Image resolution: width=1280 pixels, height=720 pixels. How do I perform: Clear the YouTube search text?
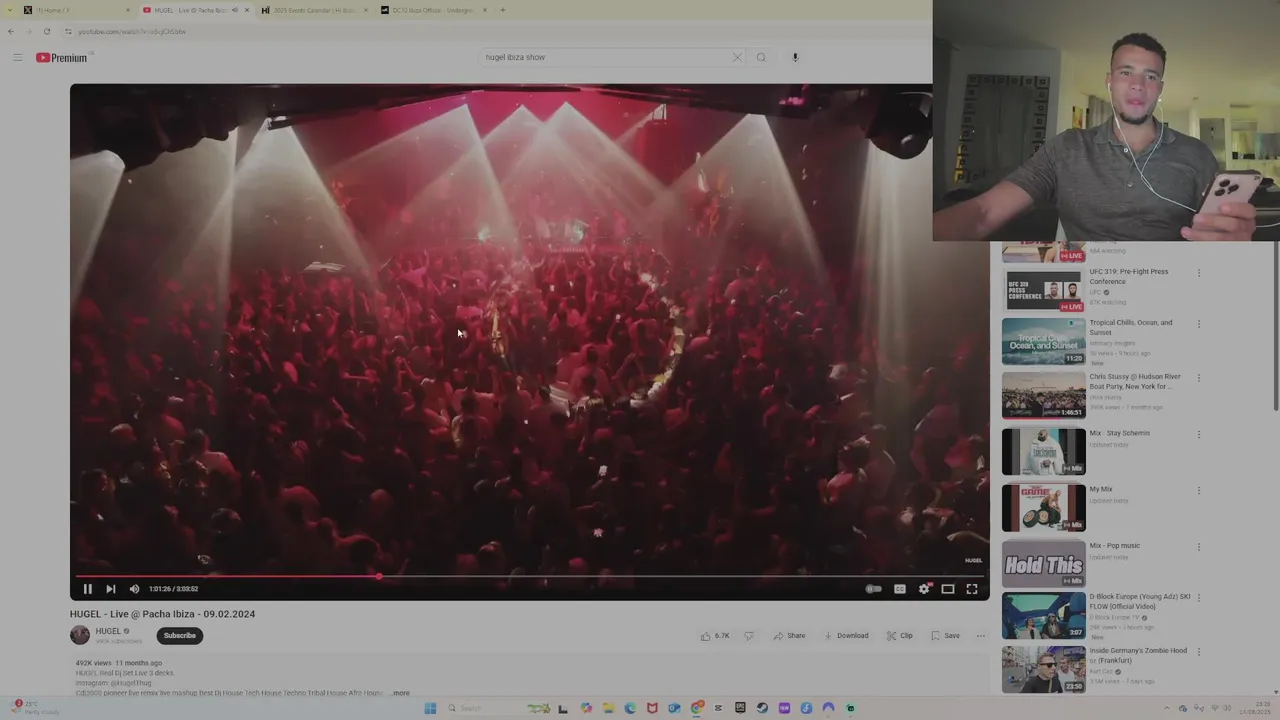click(737, 57)
